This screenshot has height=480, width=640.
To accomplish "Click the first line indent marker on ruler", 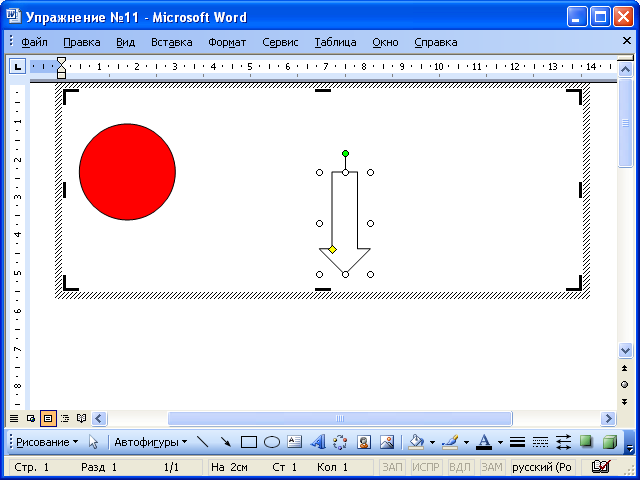I will [x=61, y=62].
